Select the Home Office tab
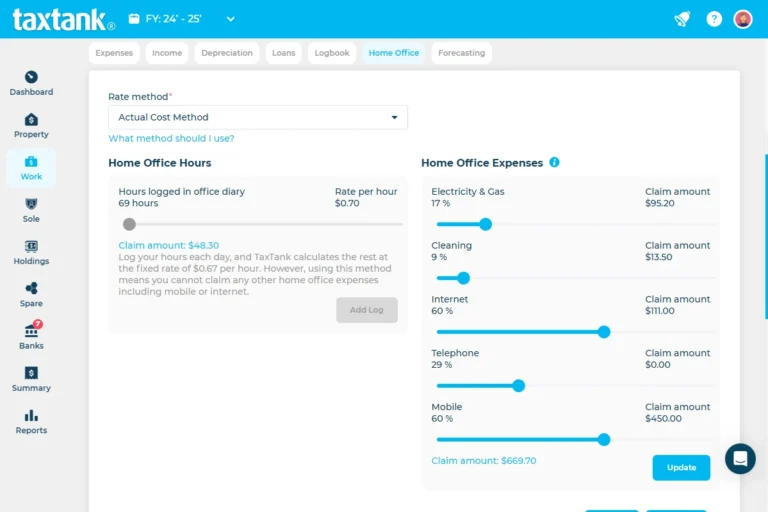The width and height of the screenshot is (768, 512). (394, 53)
